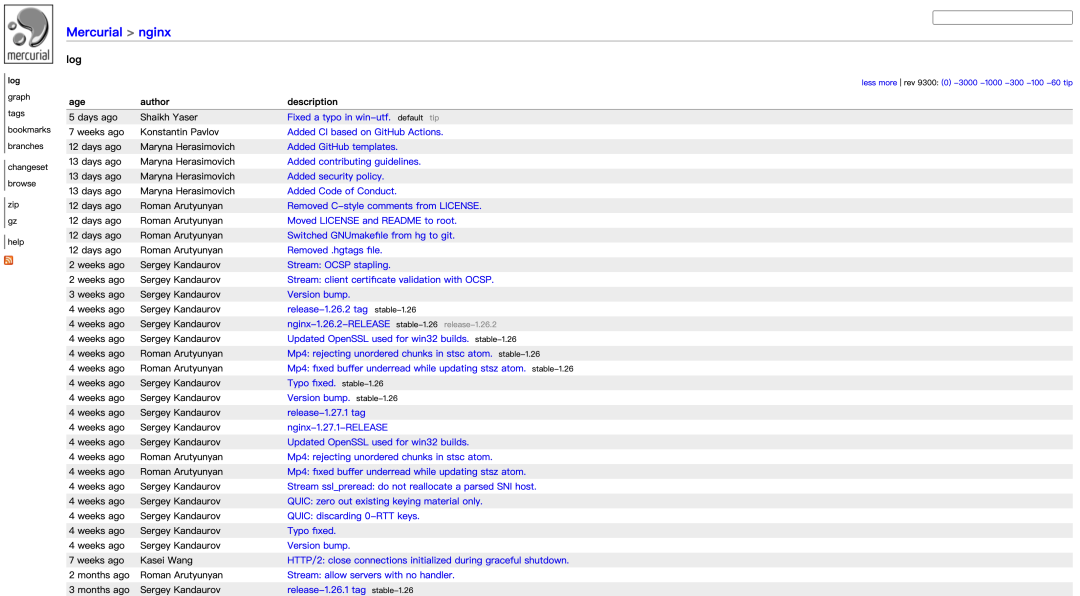This screenshot has height=596, width=1080.
Task: Open 'Added contributing guidelines.' commit
Action: pyautogui.click(x=354, y=162)
